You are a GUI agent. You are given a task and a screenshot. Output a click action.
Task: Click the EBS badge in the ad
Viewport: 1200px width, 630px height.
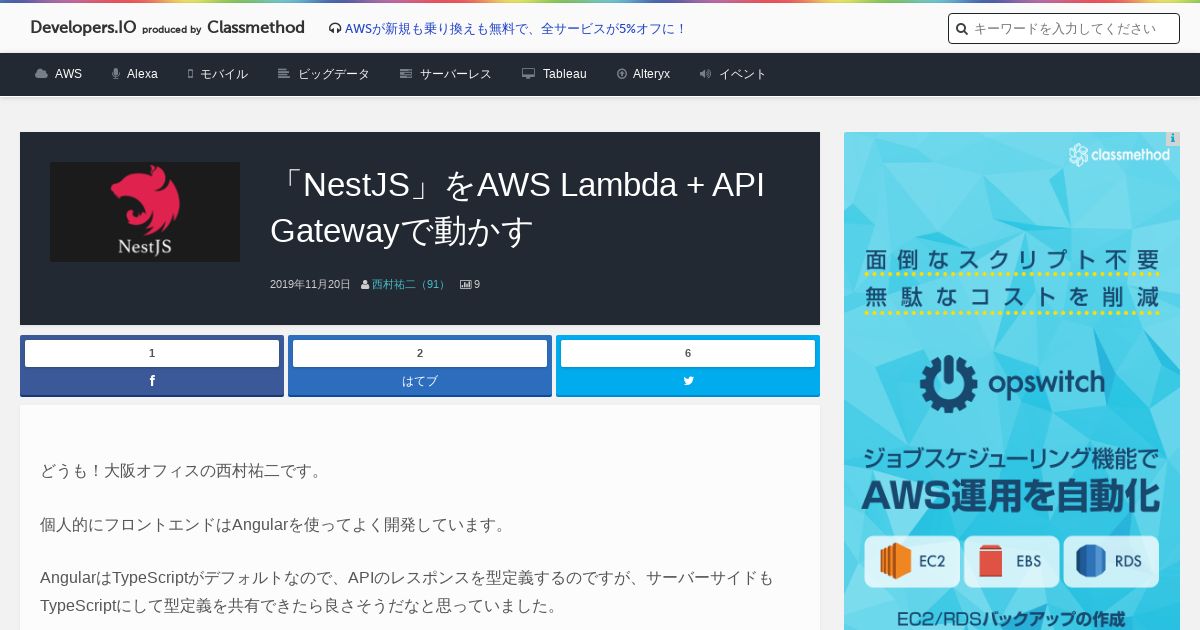coord(1012,561)
